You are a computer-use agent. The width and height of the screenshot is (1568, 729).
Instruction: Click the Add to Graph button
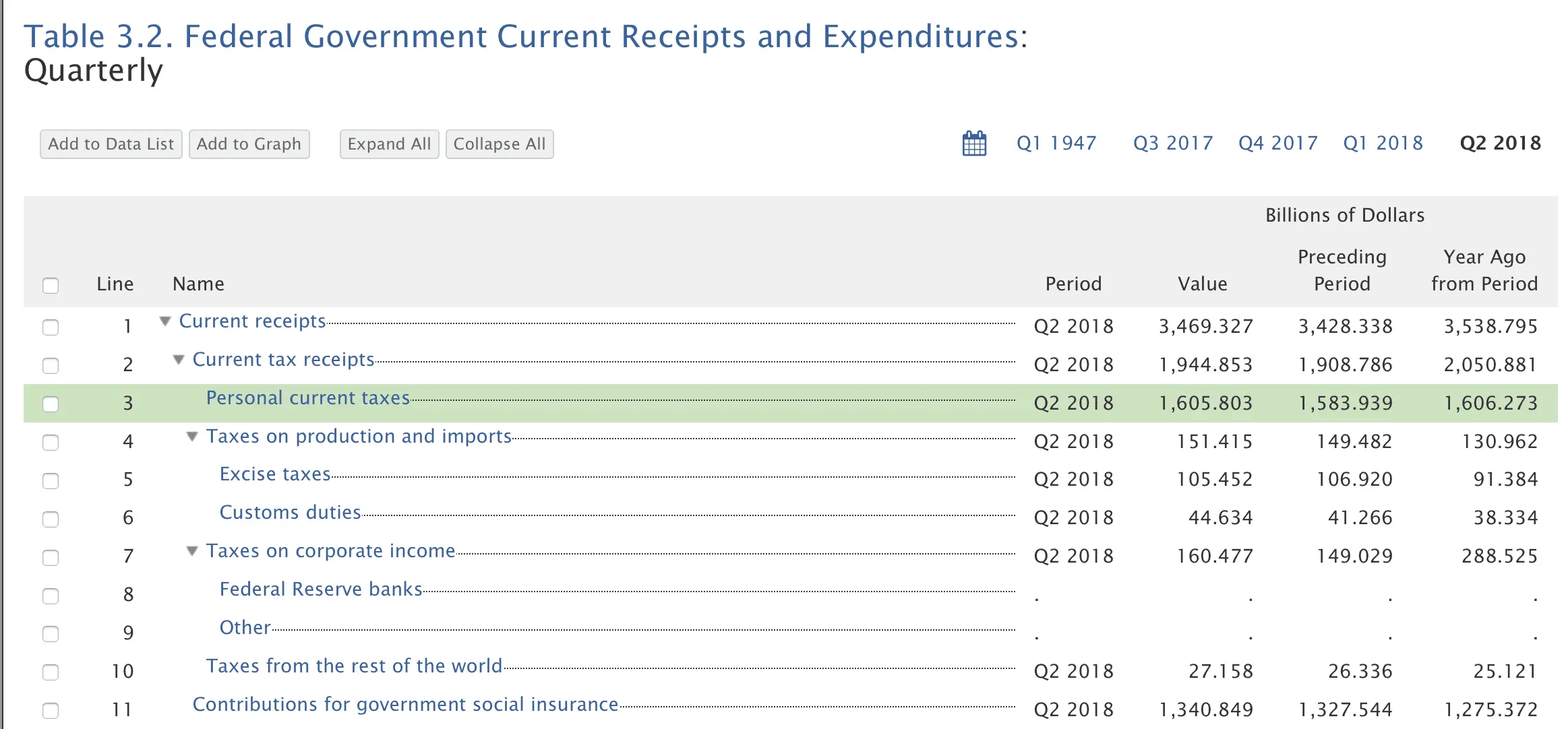pos(249,144)
